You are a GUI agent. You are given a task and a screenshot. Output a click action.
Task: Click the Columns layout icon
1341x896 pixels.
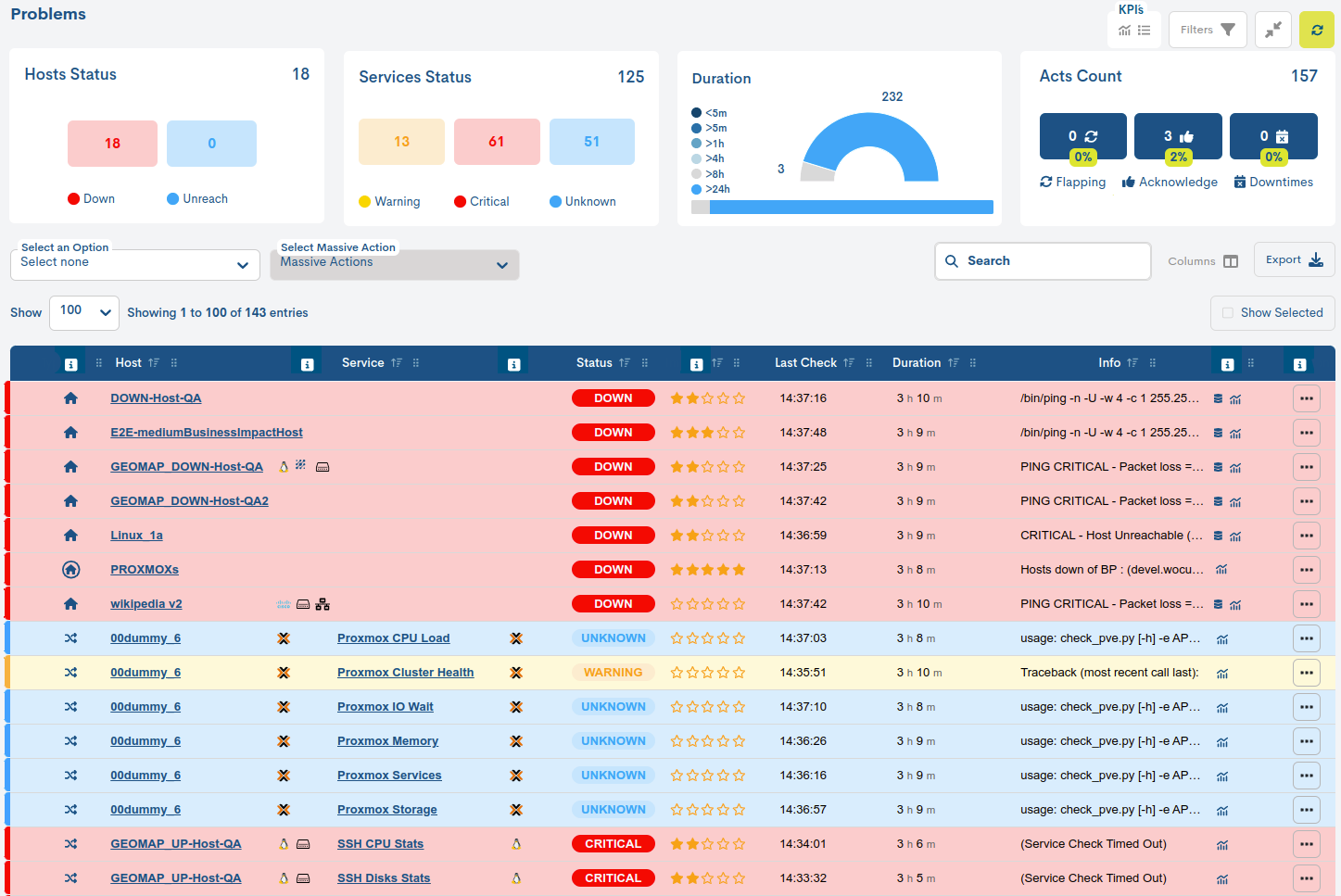(x=1230, y=261)
